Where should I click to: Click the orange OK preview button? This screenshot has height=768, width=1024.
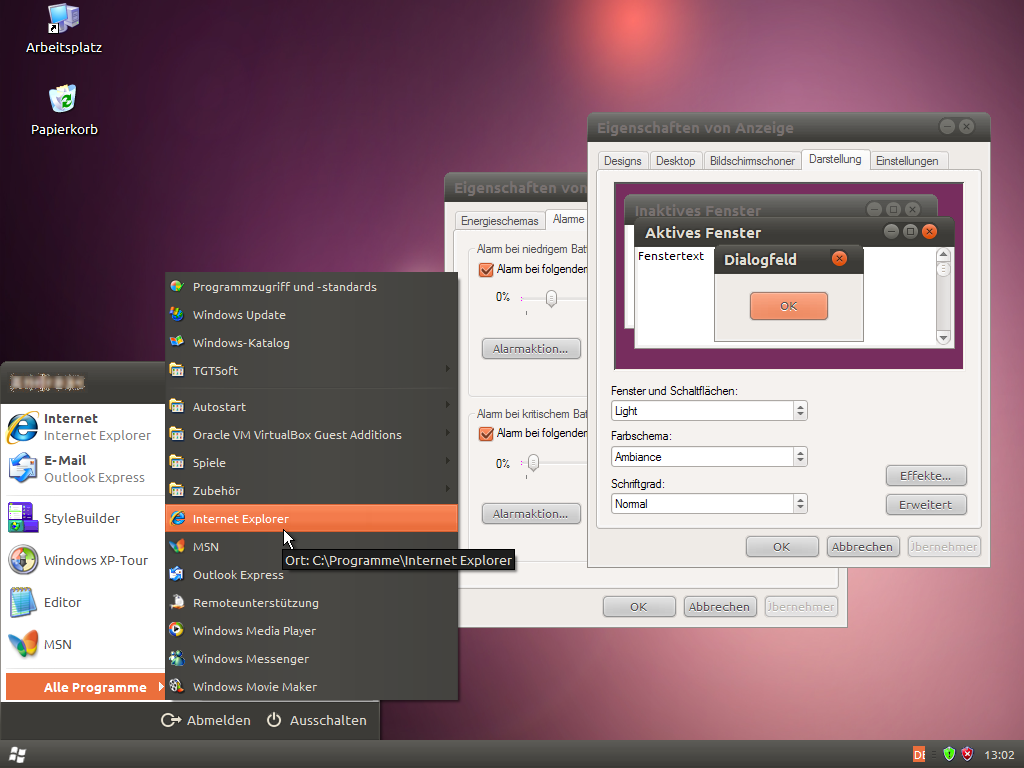[789, 306]
